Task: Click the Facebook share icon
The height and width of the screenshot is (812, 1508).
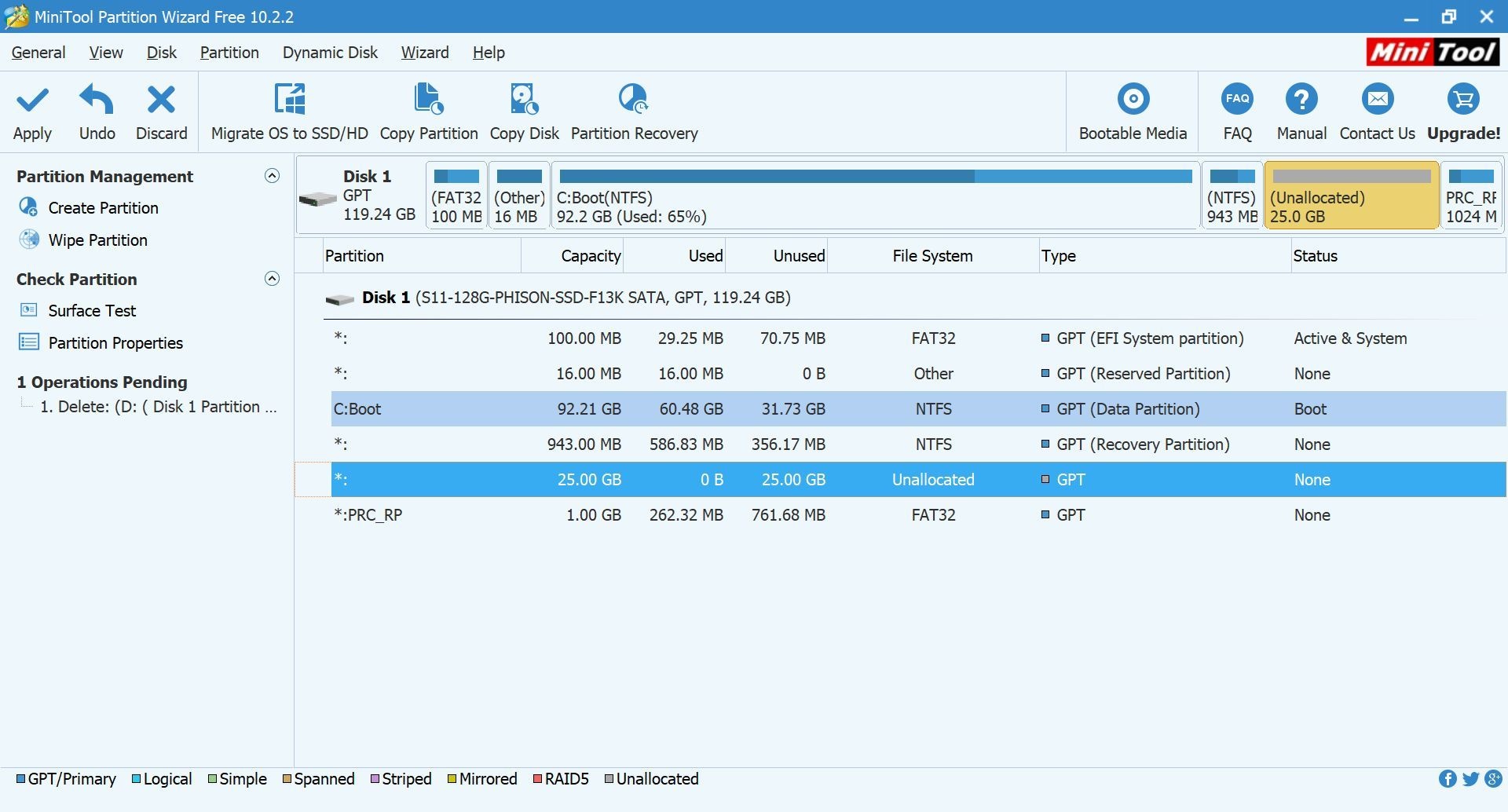Action: (1448, 778)
